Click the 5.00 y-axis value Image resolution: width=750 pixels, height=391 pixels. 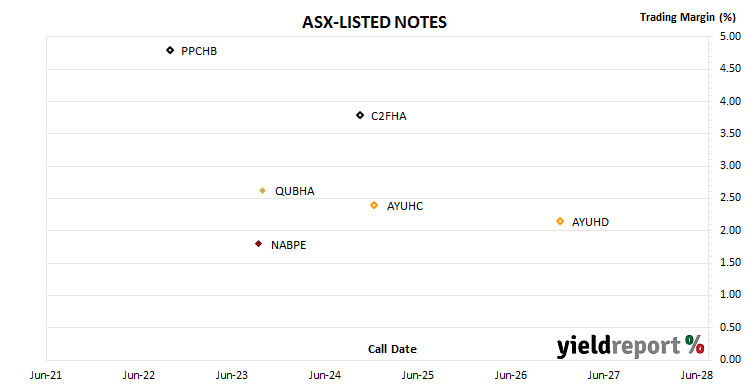[x=730, y=36]
